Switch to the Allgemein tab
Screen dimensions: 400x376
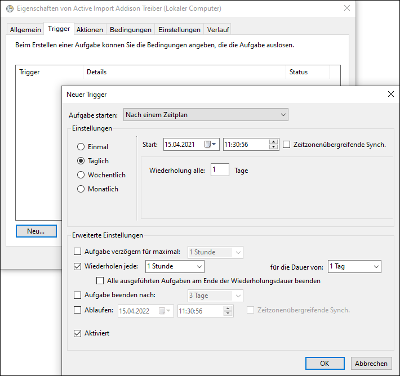pyautogui.click(x=25, y=30)
